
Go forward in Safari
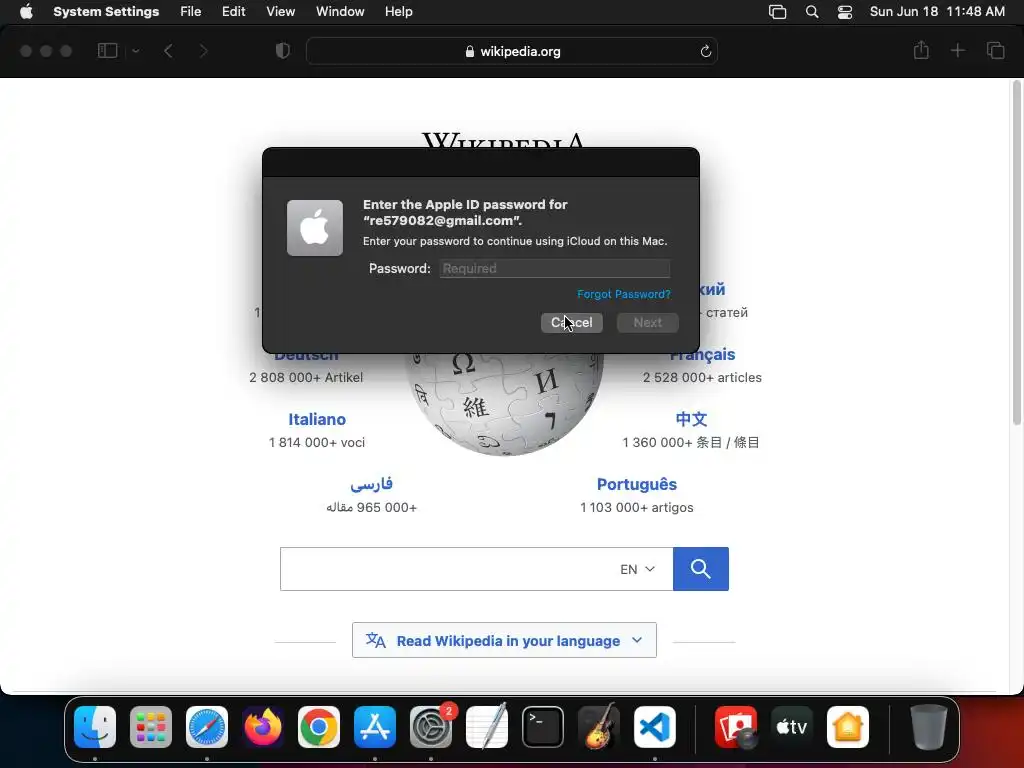click(x=203, y=51)
